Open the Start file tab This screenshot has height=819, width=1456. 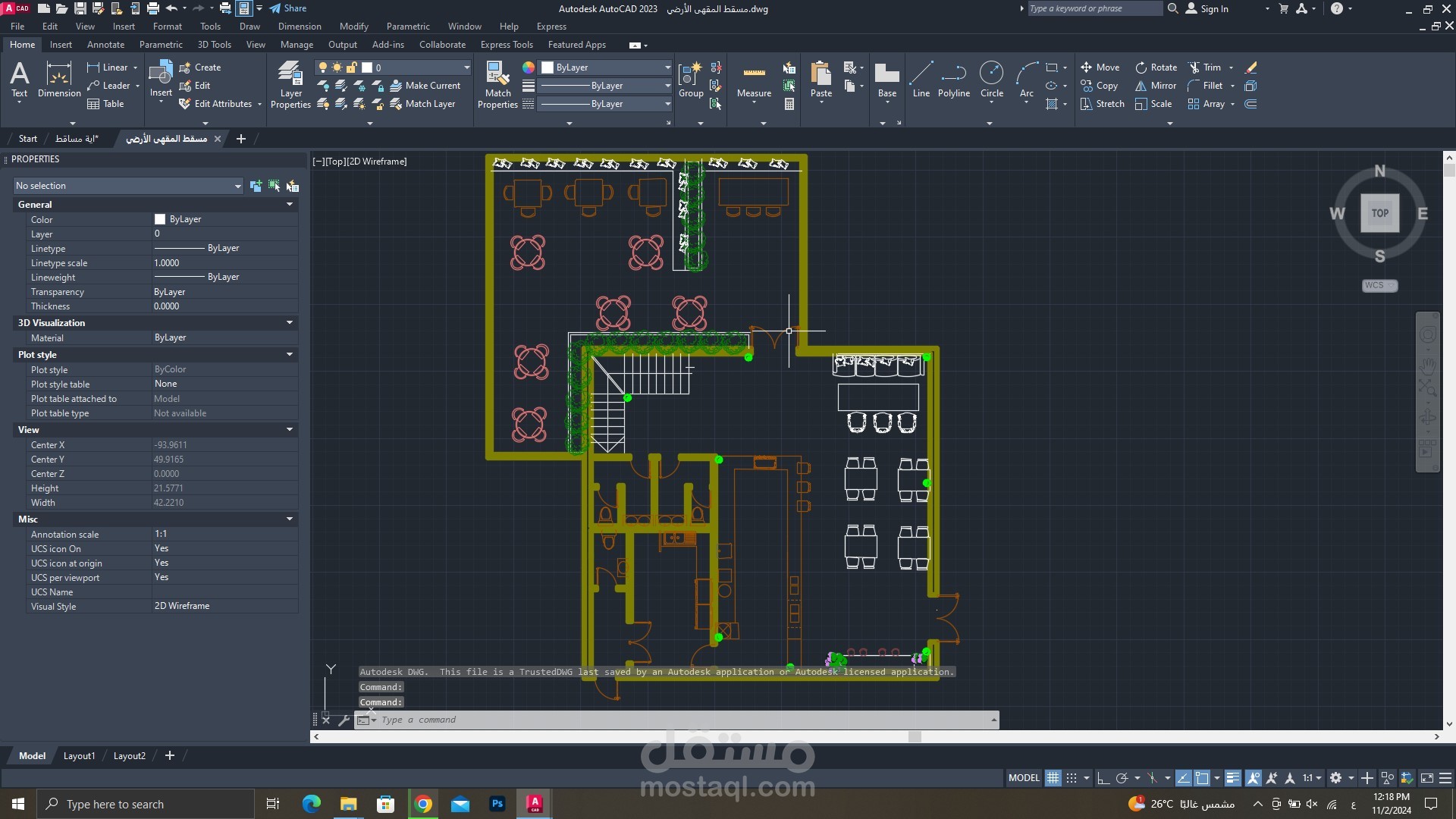click(28, 139)
